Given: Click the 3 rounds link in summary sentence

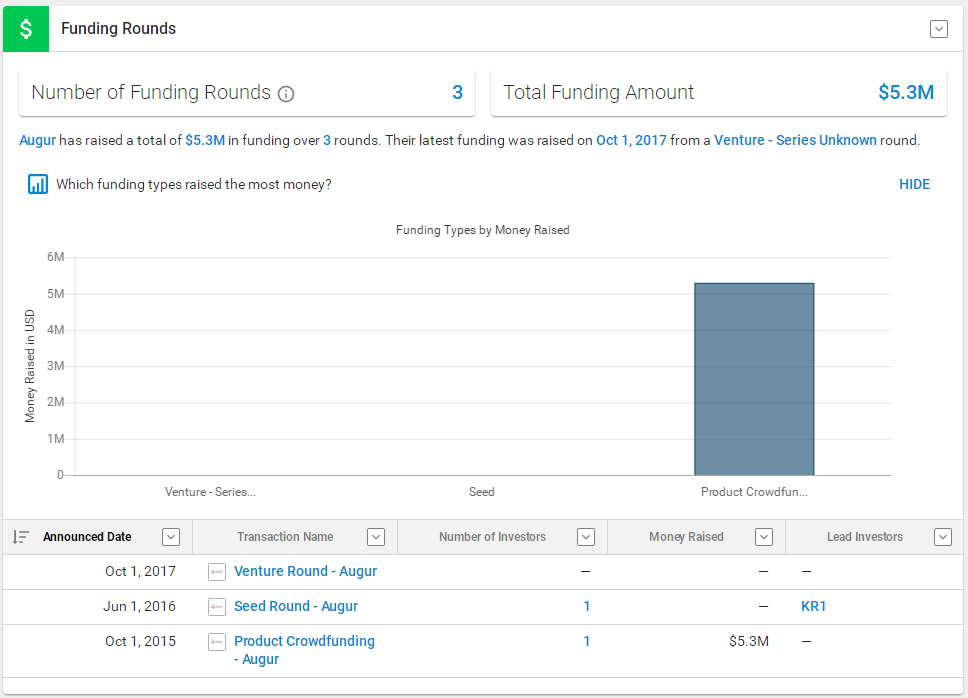Looking at the screenshot, I should pyautogui.click(x=327, y=141).
